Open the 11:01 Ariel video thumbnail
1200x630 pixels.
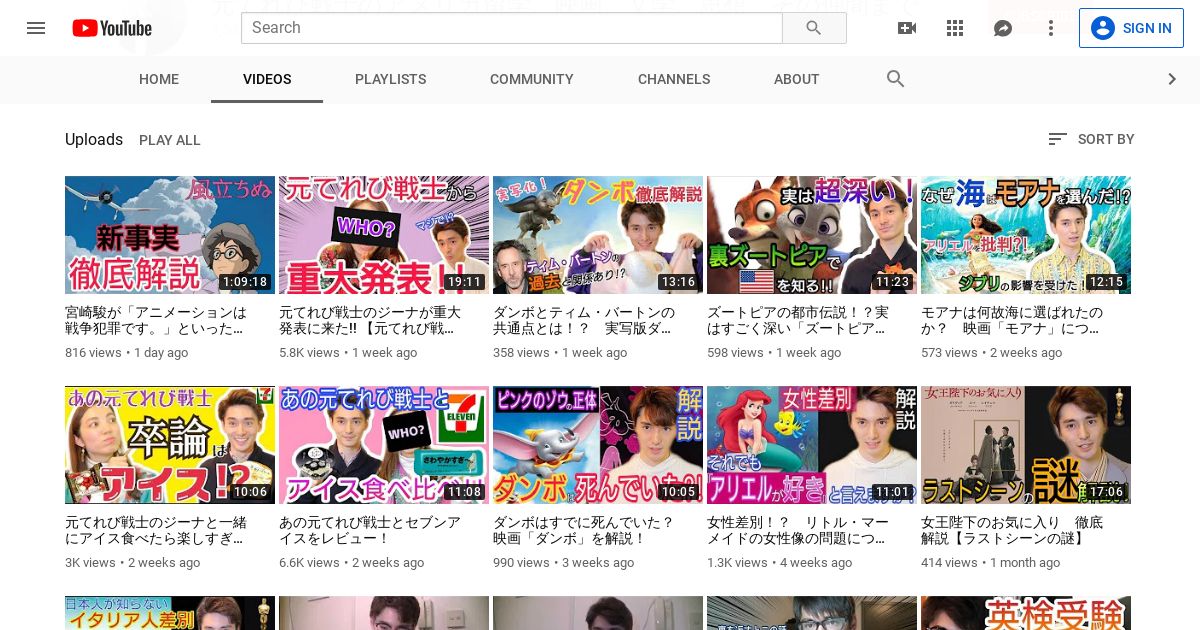click(812, 445)
